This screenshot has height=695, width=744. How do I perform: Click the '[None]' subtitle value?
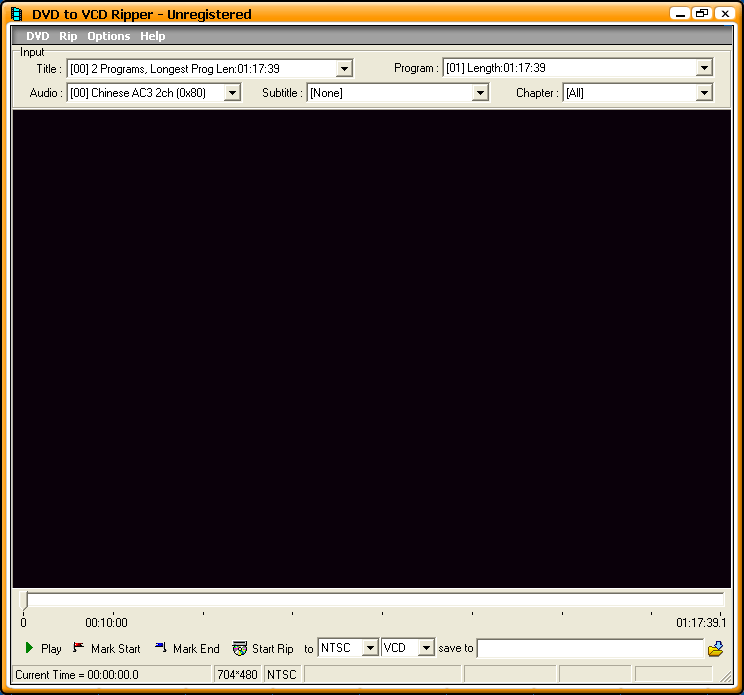326,93
